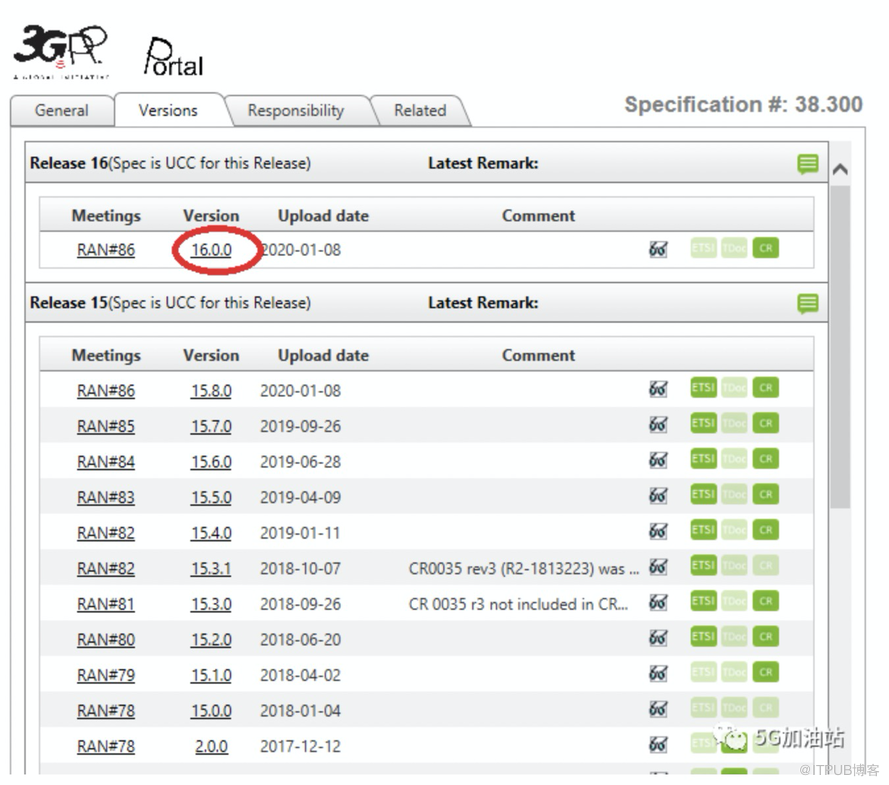The height and width of the screenshot is (785, 889).
Task: Open ETSI publication for version 15.3.1
Action: click(704, 565)
